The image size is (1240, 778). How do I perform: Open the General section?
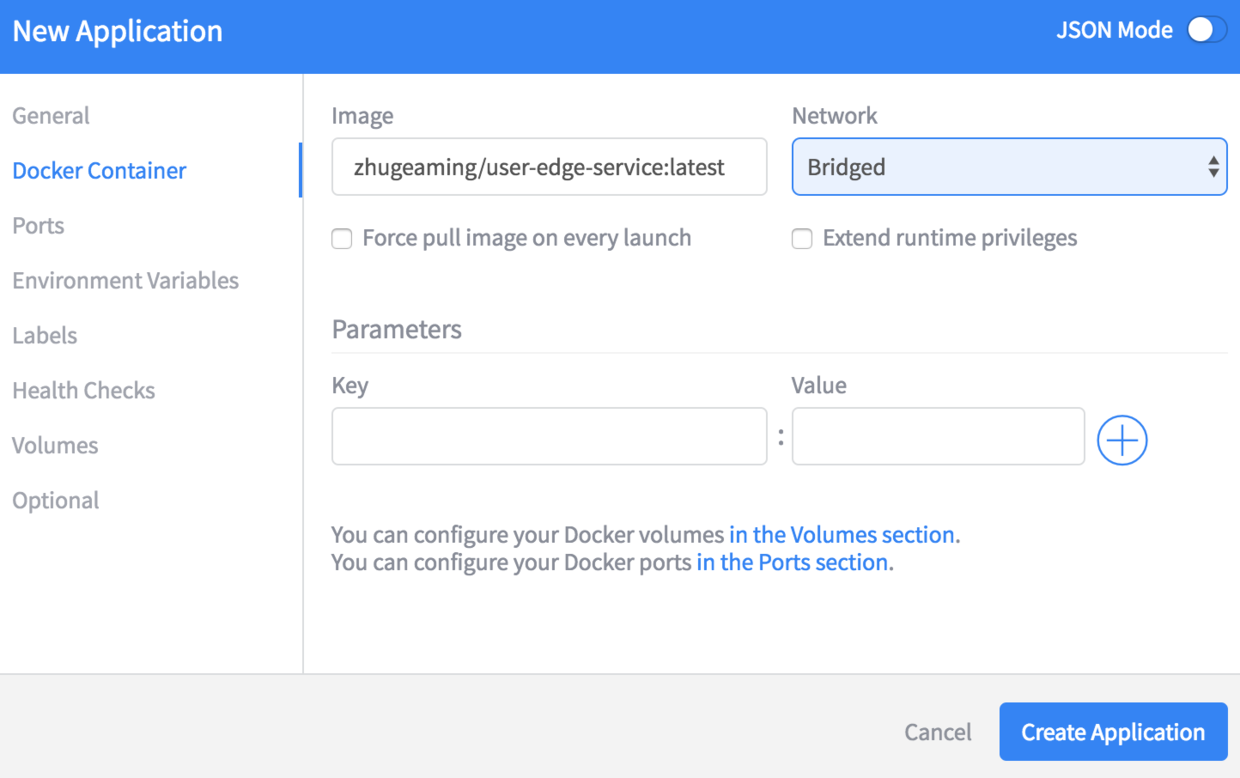51,116
